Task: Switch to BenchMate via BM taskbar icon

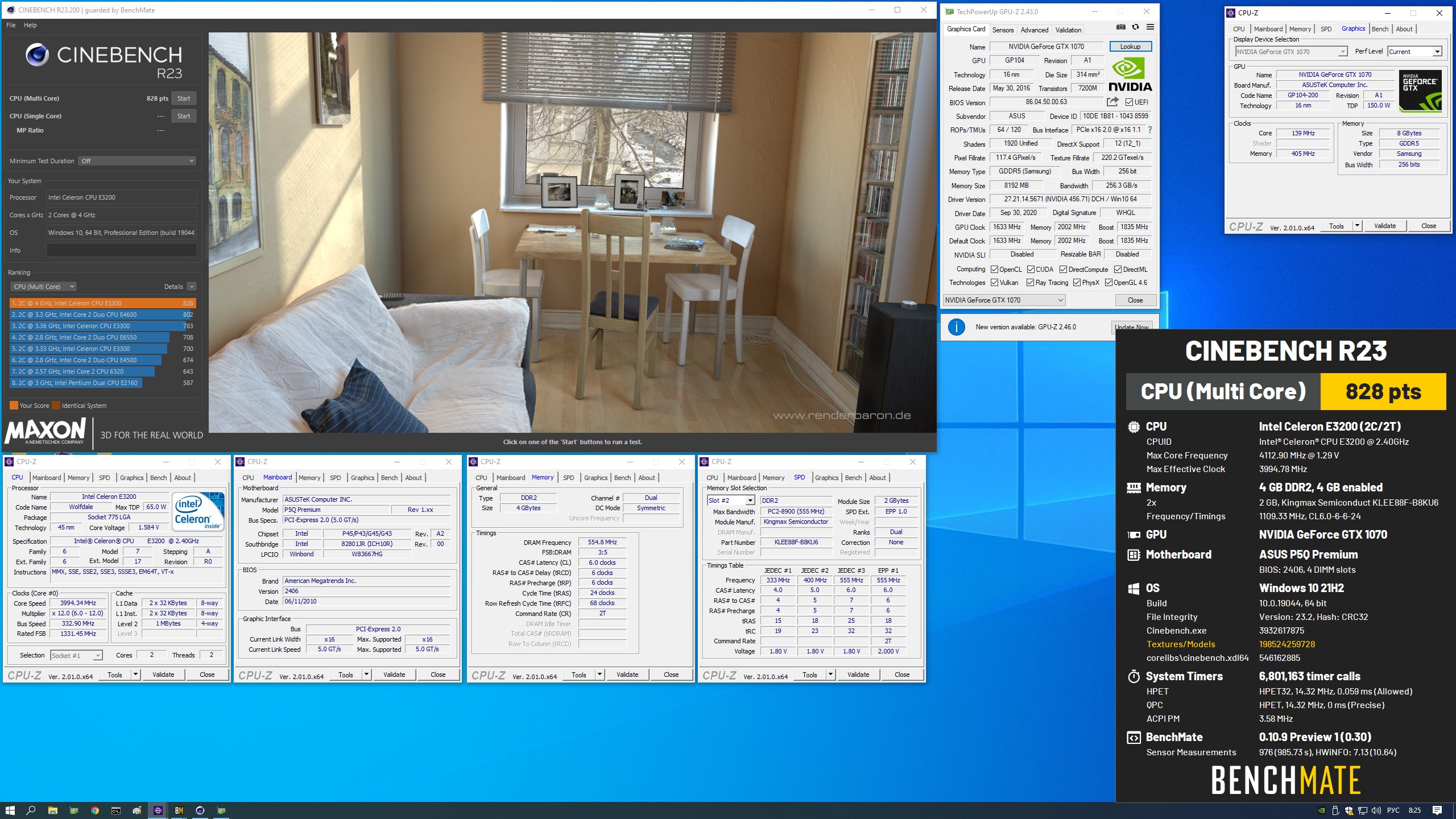Action: coord(179,810)
